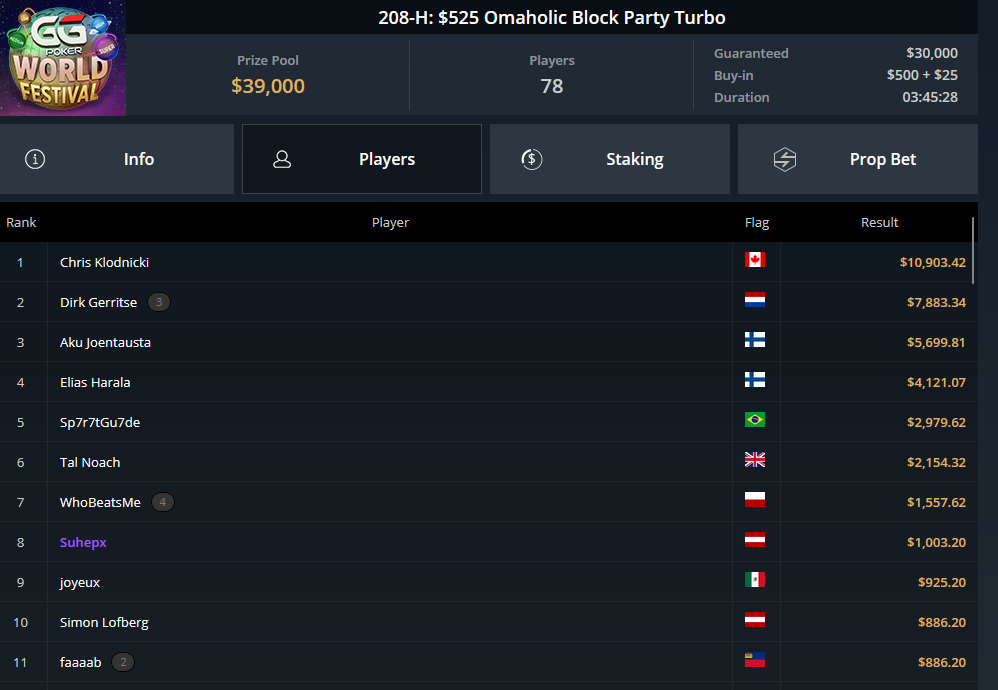
Task: Click the badge 2 next to faaaab
Action: point(123,663)
